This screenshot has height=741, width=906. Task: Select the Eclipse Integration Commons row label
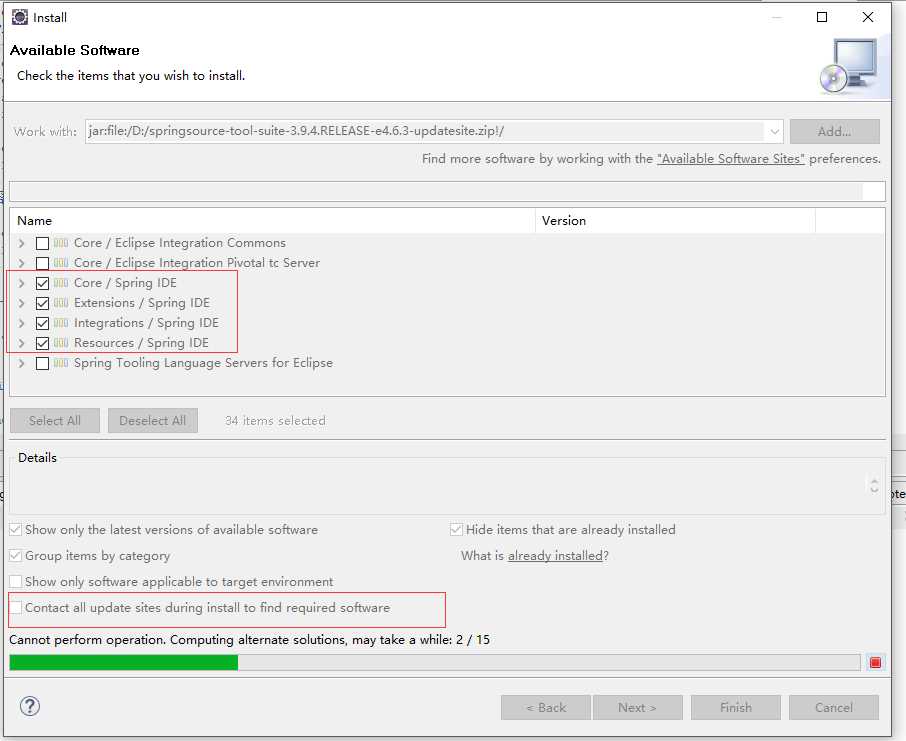click(180, 243)
